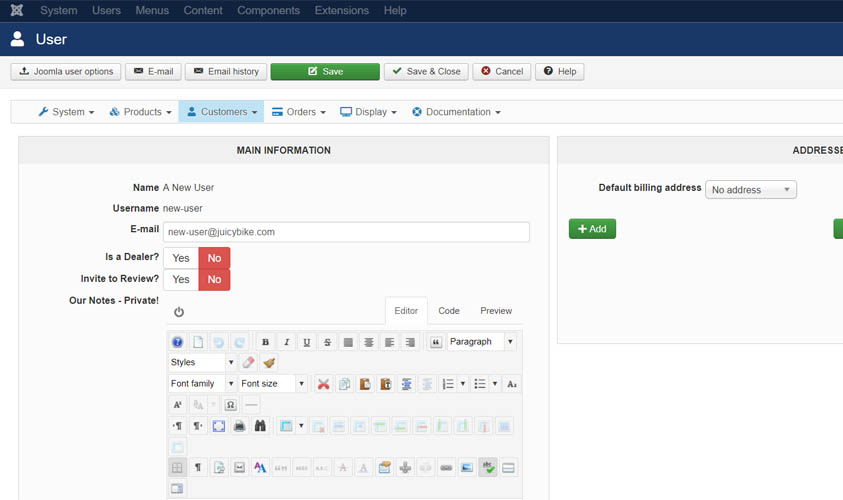Screen dimensions: 843x500
Task: Apply Italic formatting in the editor
Action: coord(286,342)
